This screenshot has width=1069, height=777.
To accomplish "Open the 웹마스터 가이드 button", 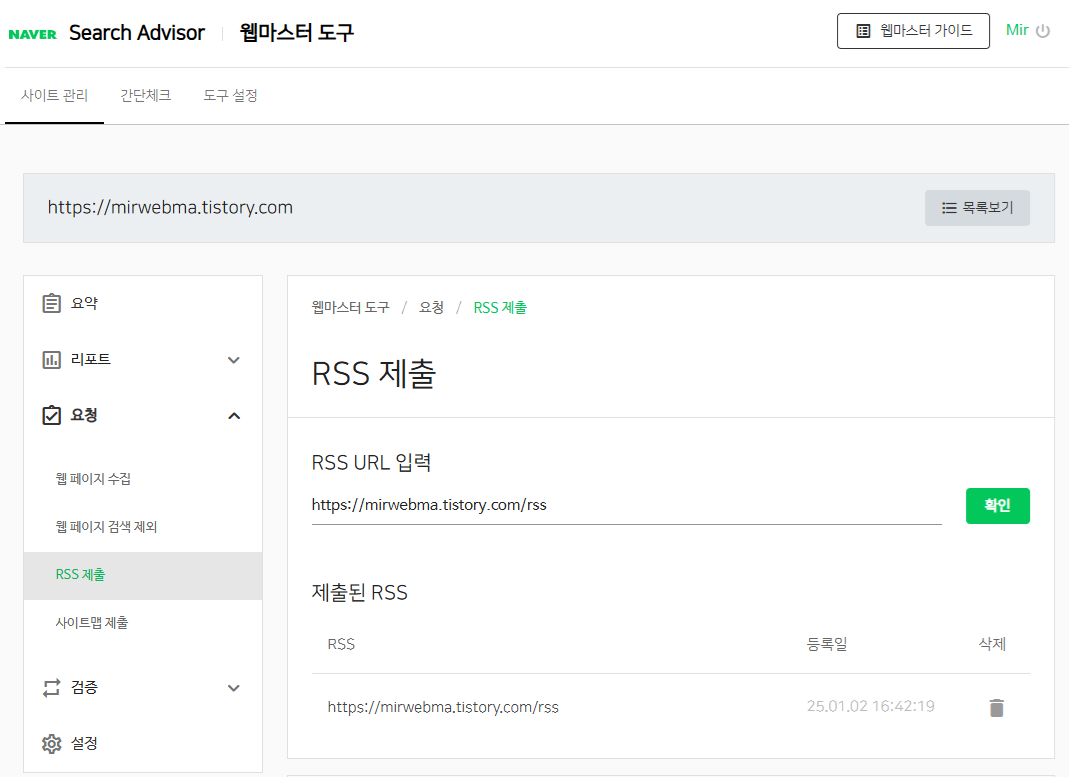I will pyautogui.click(x=913, y=31).
